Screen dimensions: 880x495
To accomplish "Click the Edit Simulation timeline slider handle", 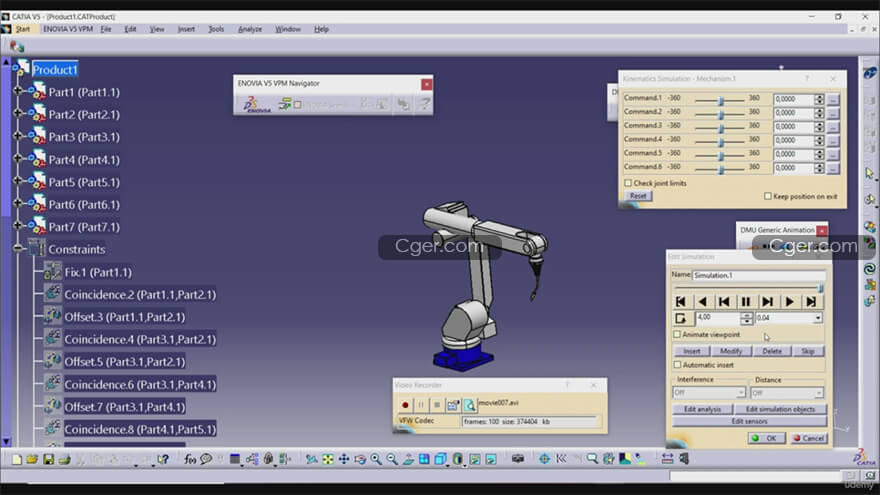I will coord(821,288).
